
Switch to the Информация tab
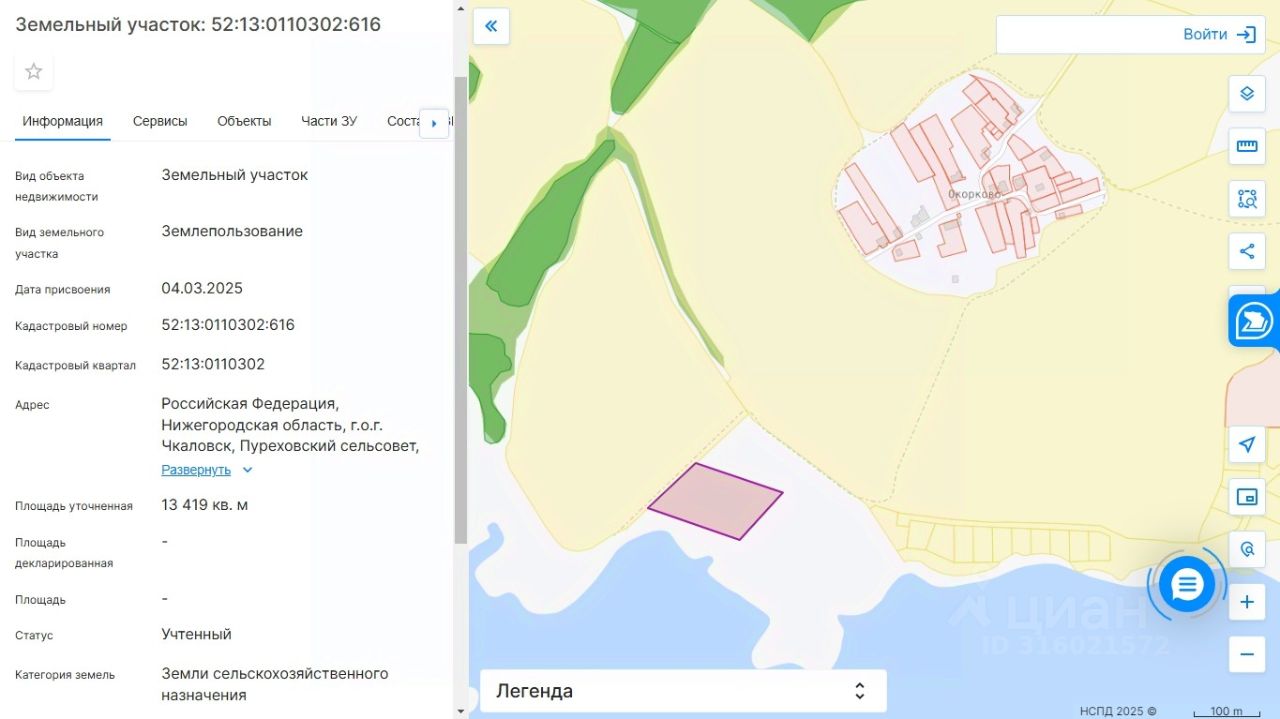(x=63, y=121)
